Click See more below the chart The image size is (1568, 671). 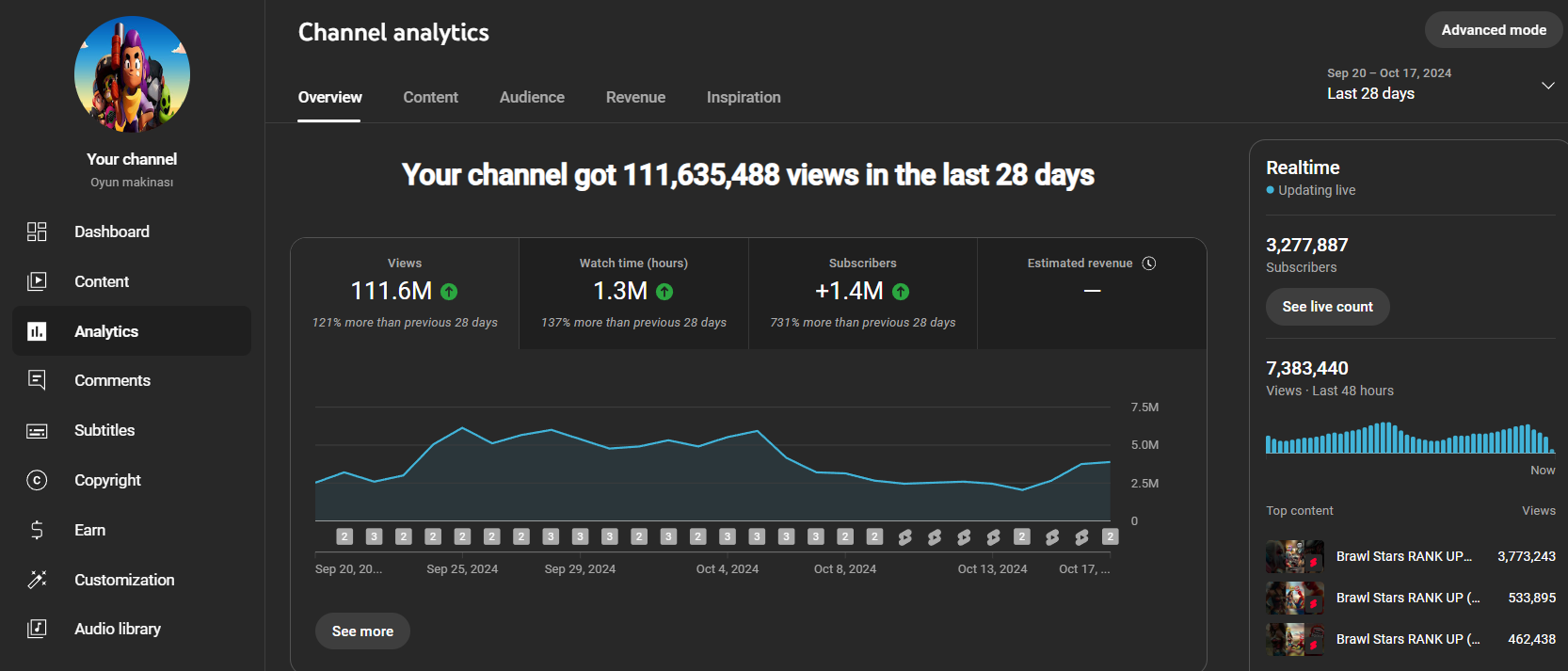click(362, 631)
